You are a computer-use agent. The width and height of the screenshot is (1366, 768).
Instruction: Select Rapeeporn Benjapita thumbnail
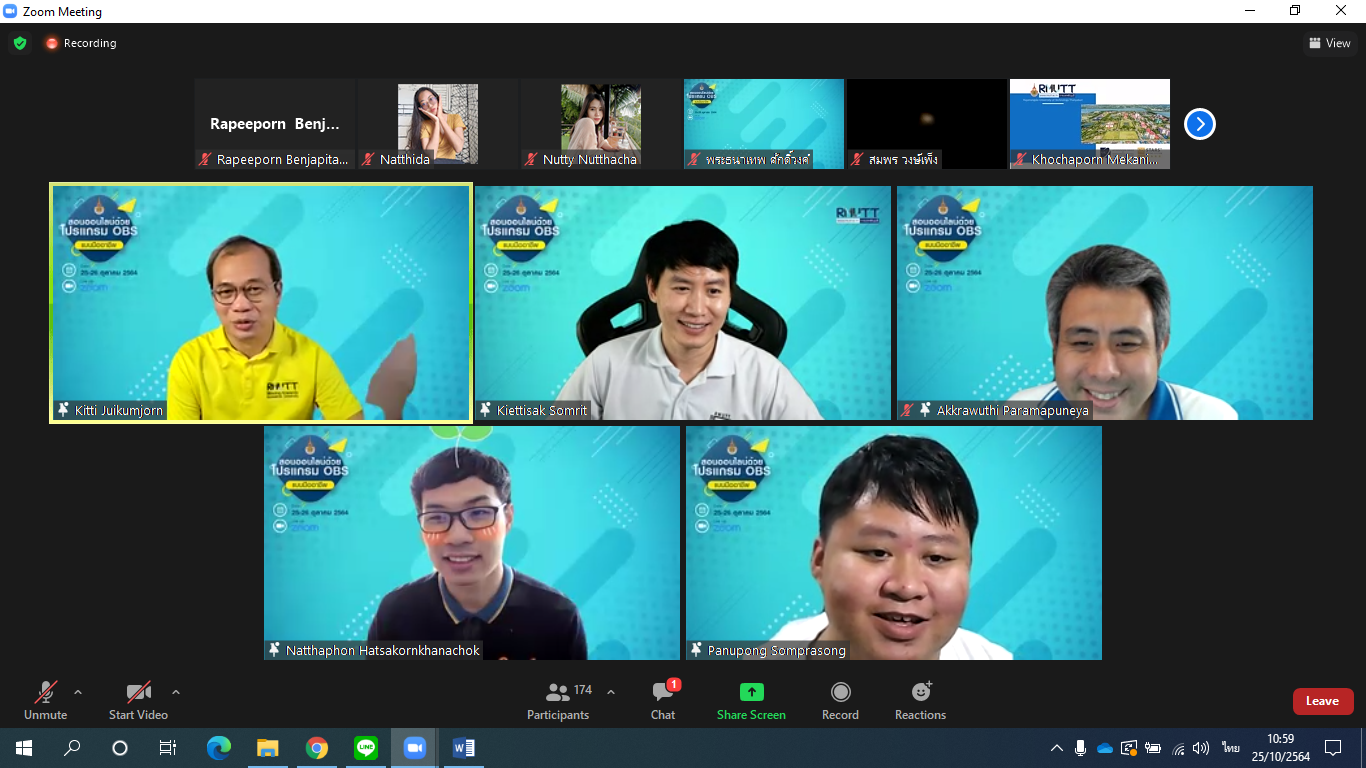click(275, 124)
